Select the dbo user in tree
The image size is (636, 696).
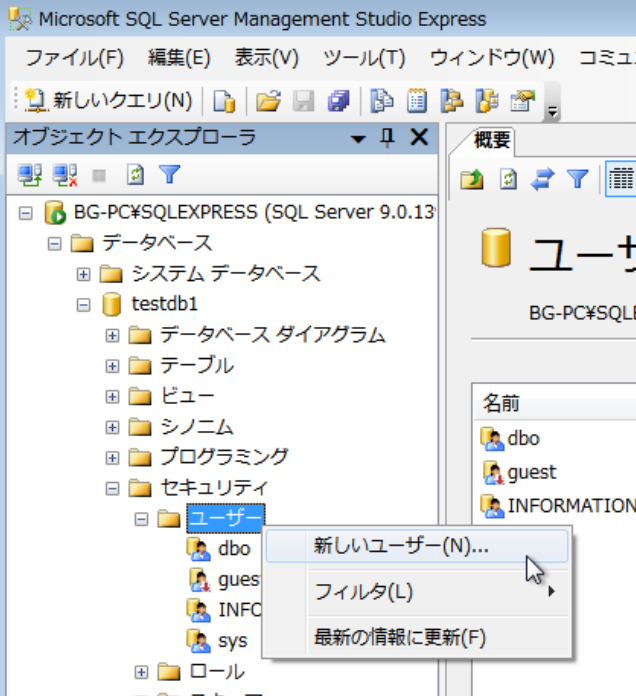click(234, 550)
